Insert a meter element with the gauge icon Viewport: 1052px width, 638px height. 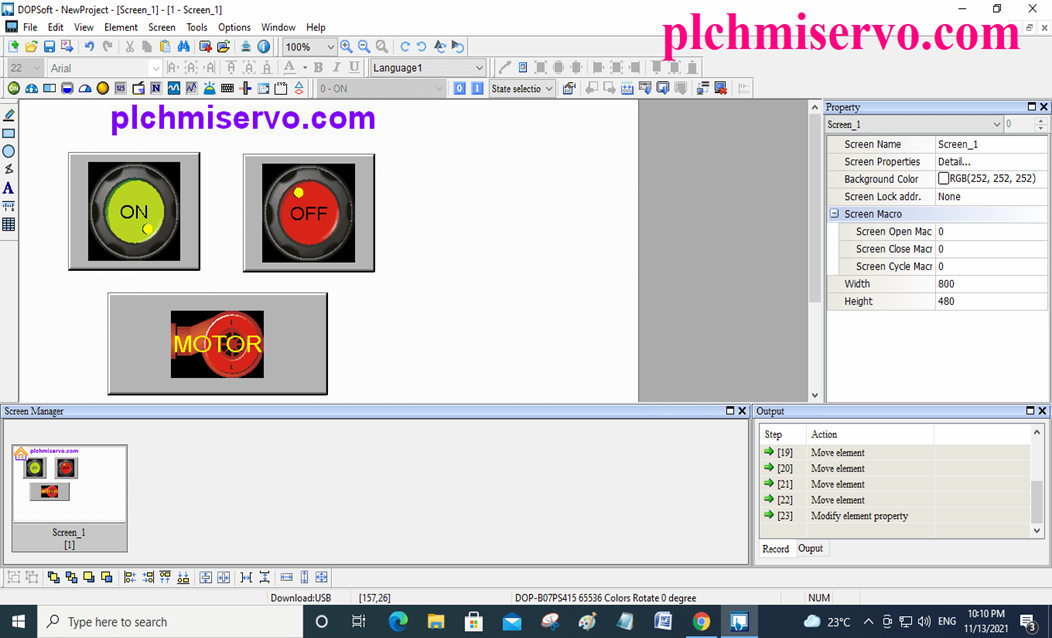pyautogui.click(x=32, y=88)
